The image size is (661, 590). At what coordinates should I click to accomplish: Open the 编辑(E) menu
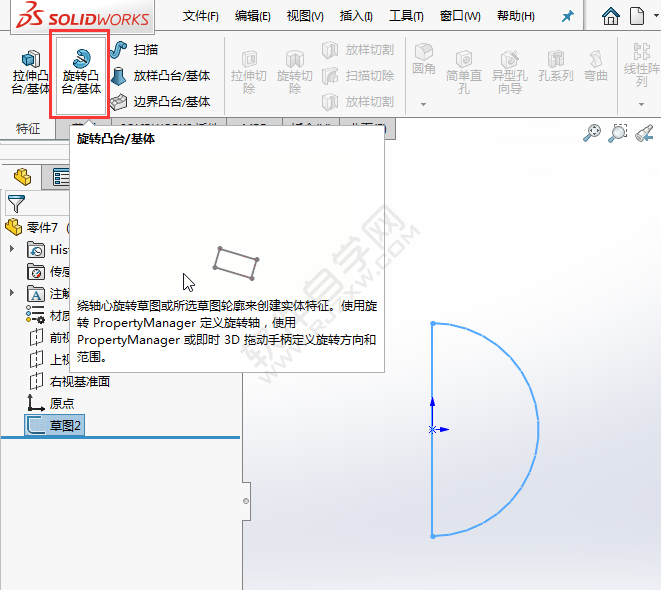(253, 16)
